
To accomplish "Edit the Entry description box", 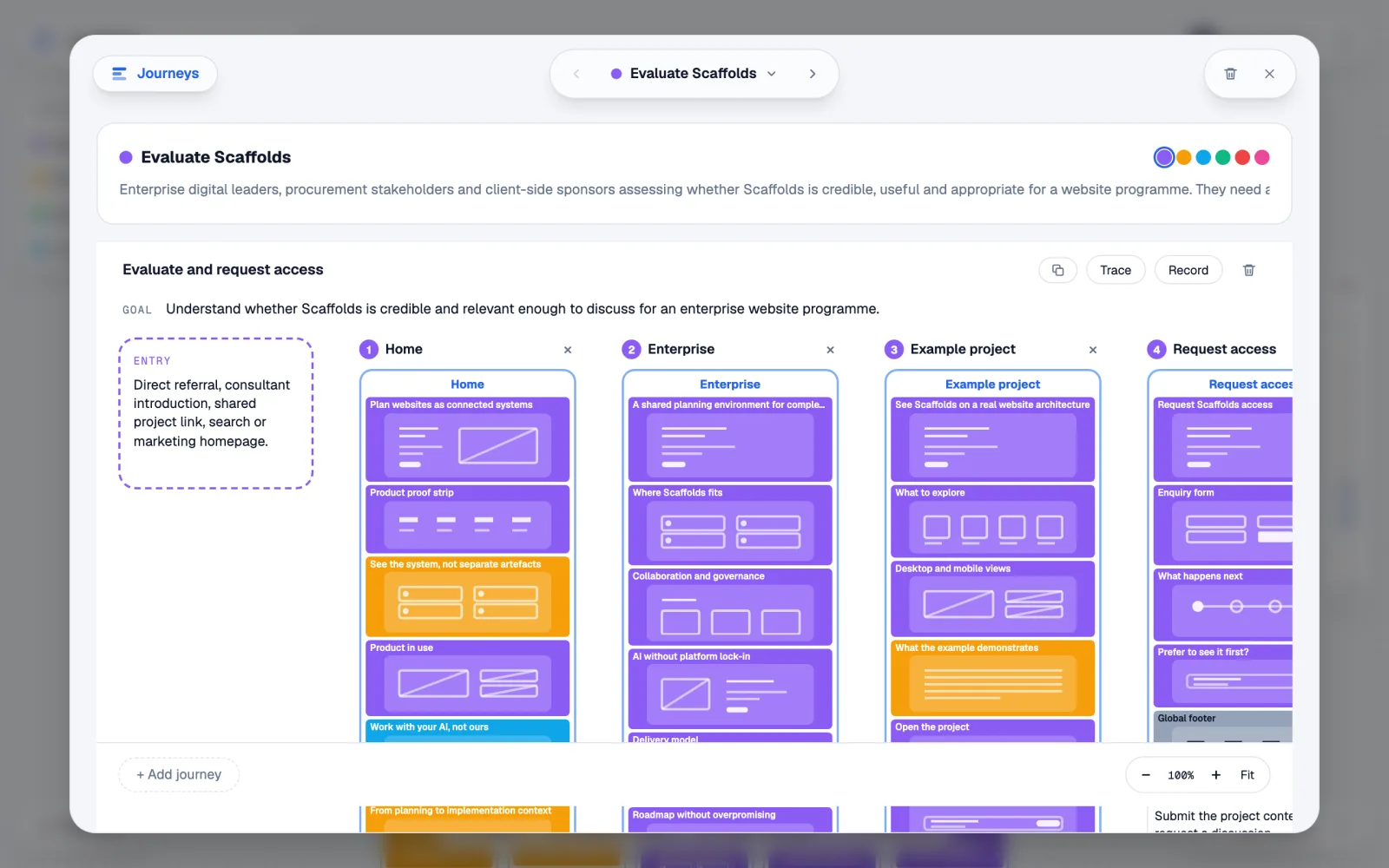I will point(215,413).
